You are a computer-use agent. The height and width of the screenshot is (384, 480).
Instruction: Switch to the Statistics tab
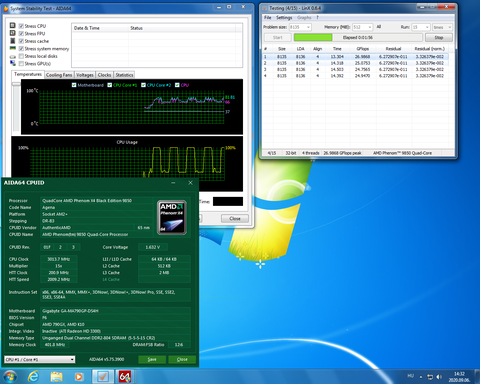[124, 75]
